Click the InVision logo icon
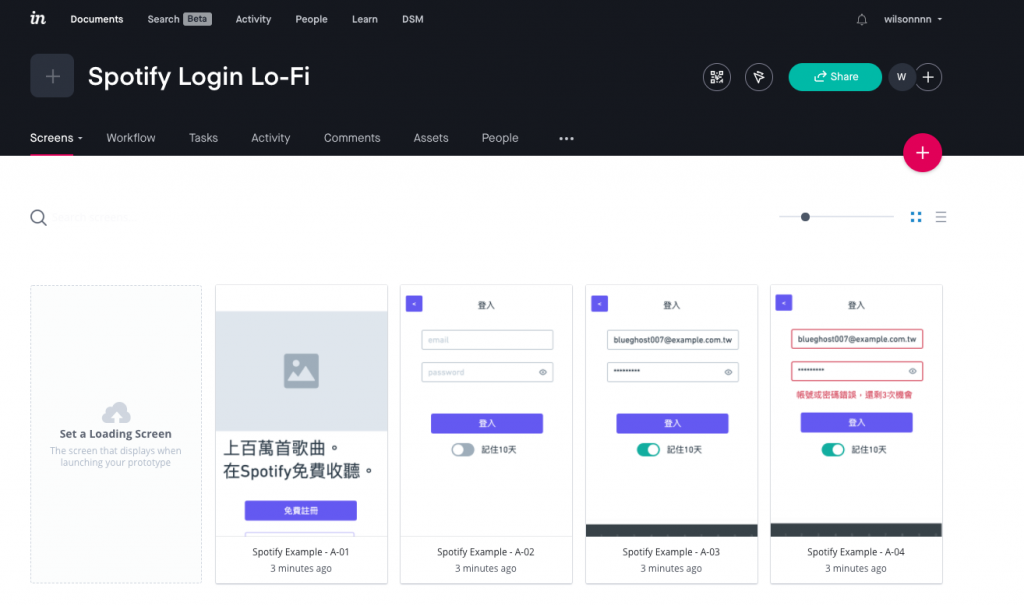Viewport: 1024px width, 606px height. pos(38,18)
